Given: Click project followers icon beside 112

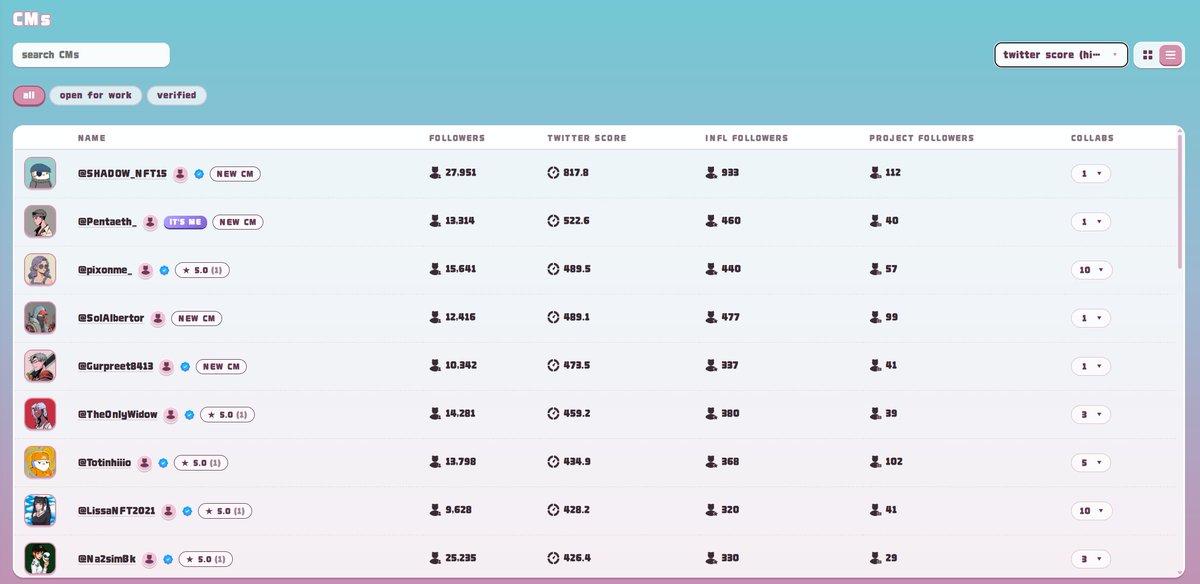Looking at the screenshot, I should (875, 173).
